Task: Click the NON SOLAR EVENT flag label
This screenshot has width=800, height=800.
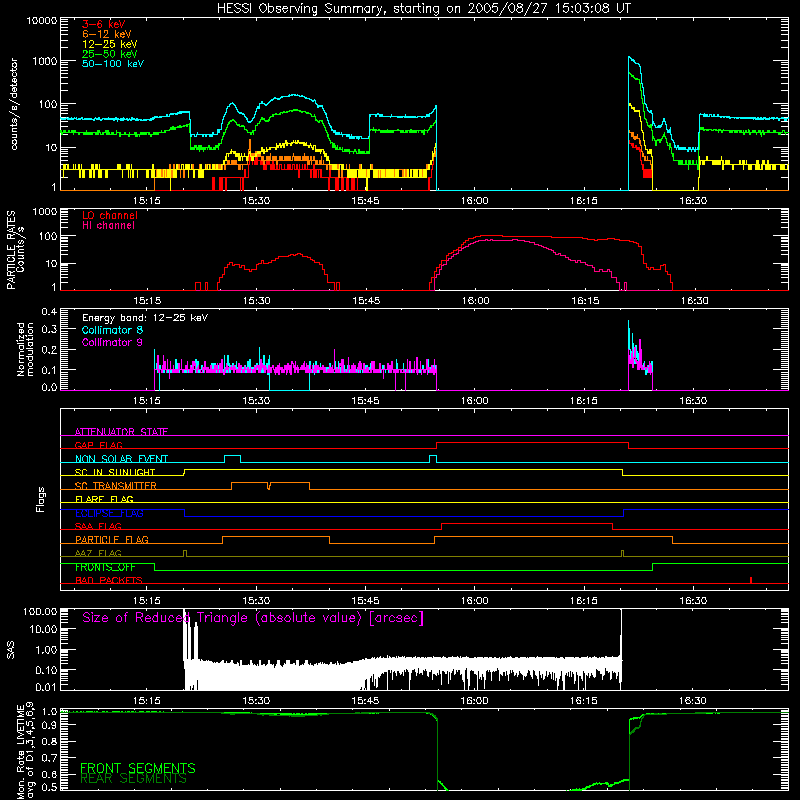Action: (121, 459)
